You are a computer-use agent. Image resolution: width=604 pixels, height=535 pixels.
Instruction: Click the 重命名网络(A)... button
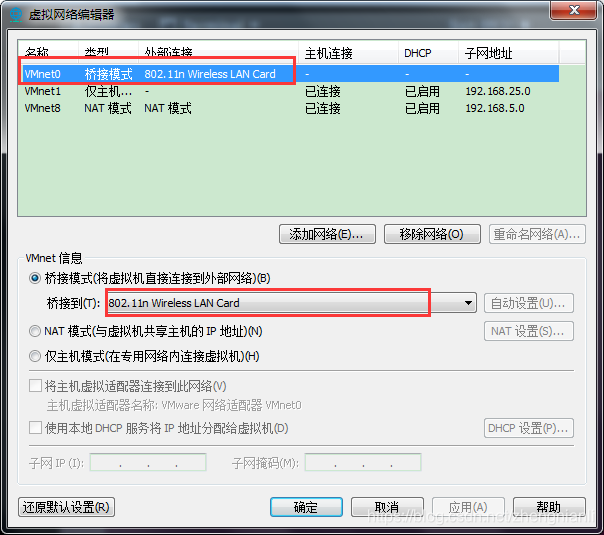537,234
